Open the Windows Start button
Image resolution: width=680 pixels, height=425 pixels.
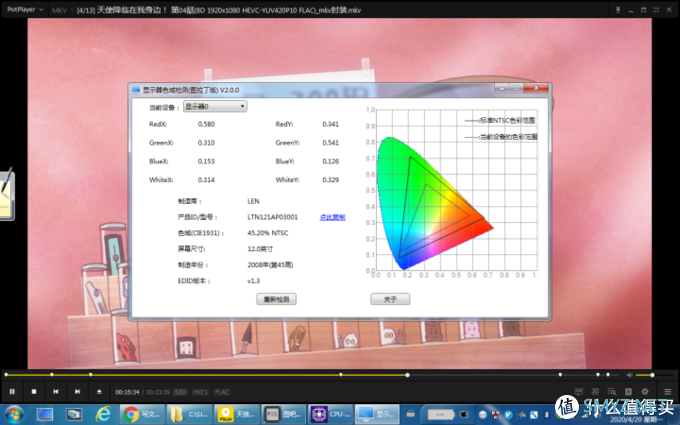pyautogui.click(x=14, y=414)
